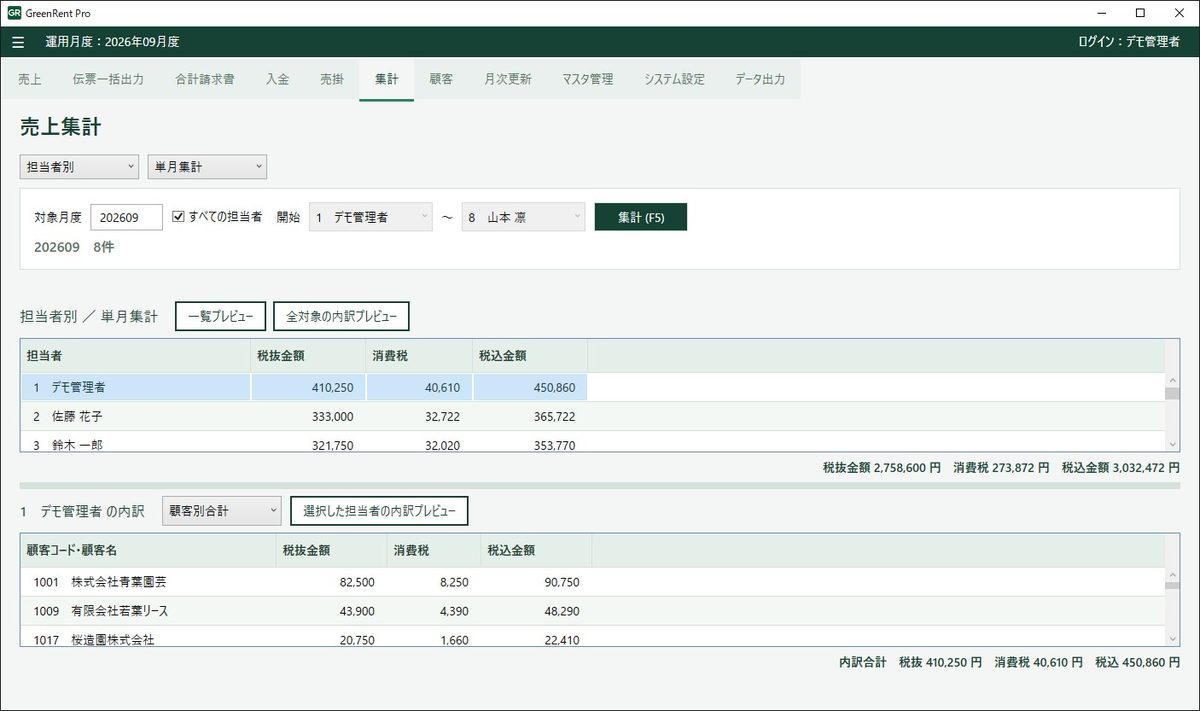Run the 集計 (F5) button

(x=641, y=217)
